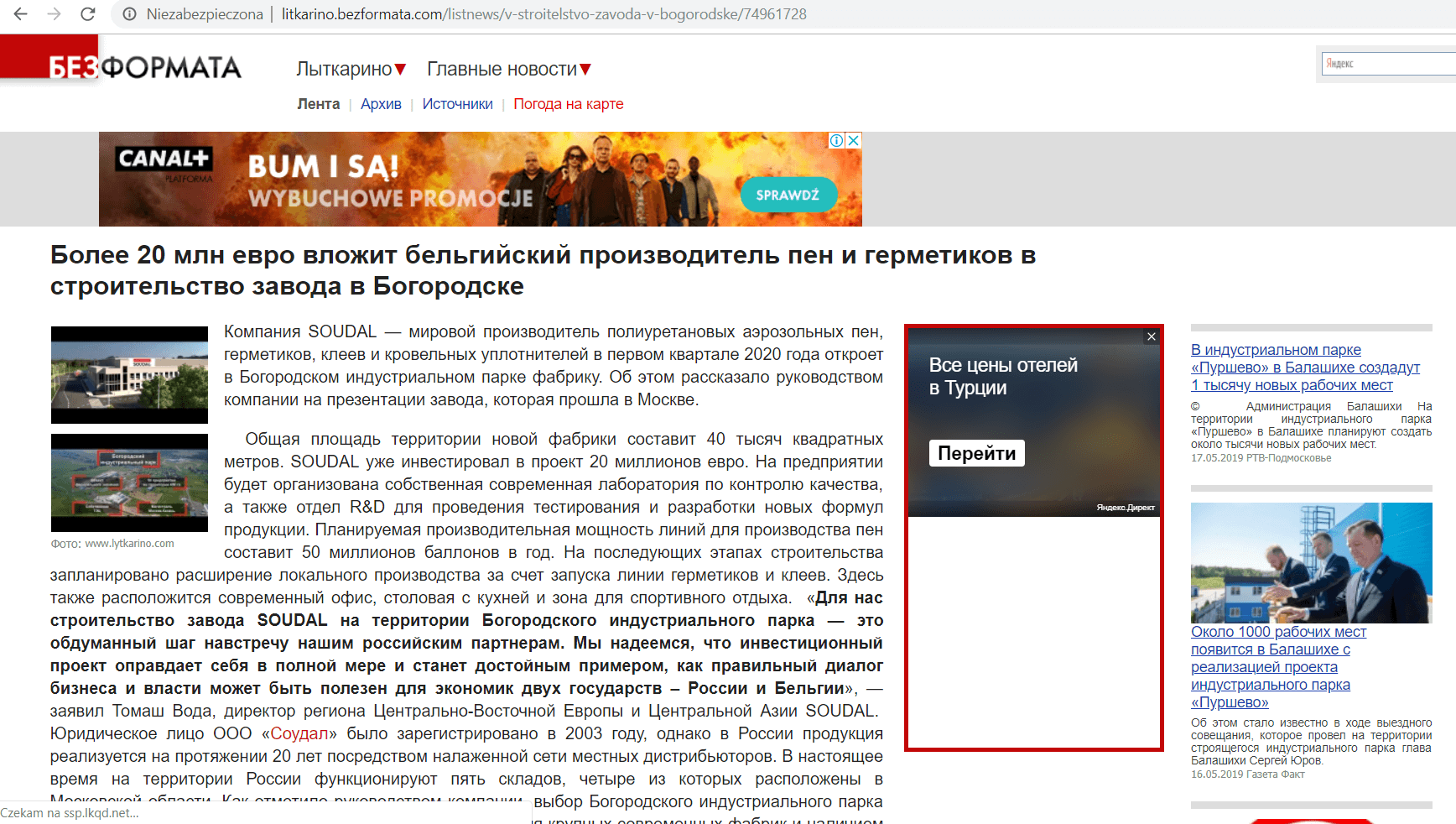Switch to the Лента tab
This screenshot has height=824, width=1456.
pos(319,104)
